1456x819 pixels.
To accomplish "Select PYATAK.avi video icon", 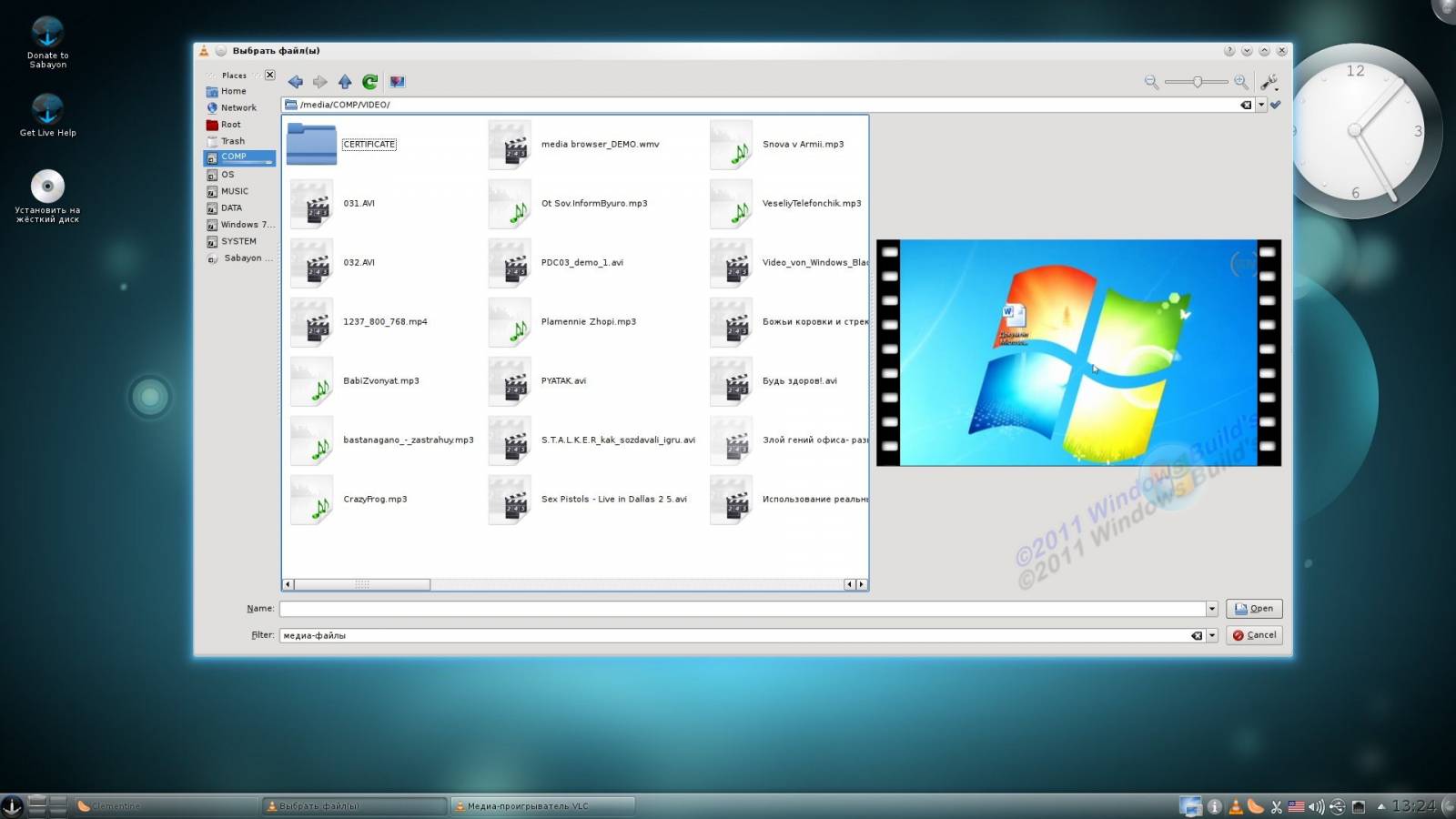I will (x=510, y=380).
